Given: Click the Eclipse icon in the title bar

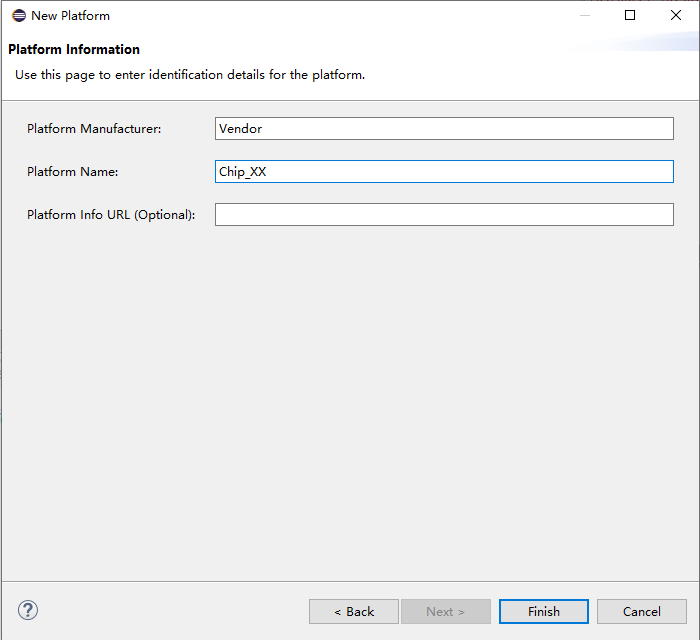Looking at the screenshot, I should tap(19, 16).
